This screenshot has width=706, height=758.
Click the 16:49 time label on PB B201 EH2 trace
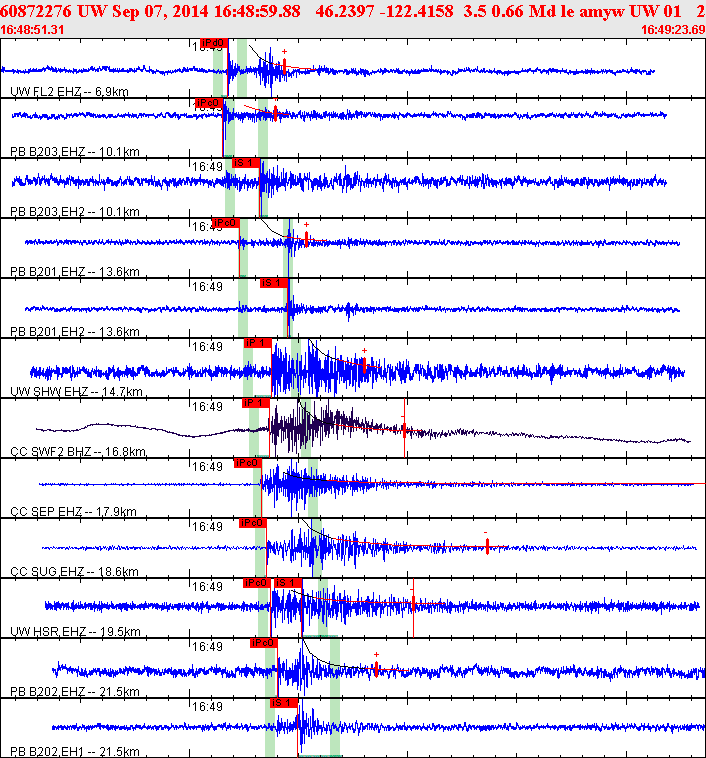click(x=207, y=287)
